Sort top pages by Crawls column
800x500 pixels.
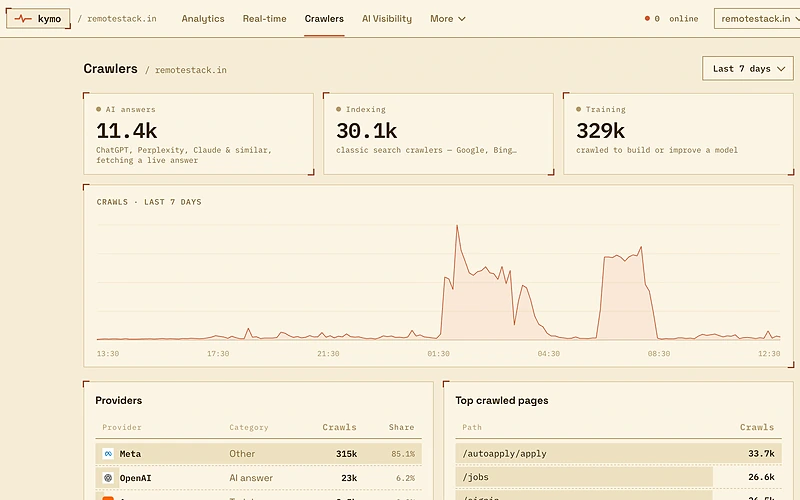[x=757, y=428]
